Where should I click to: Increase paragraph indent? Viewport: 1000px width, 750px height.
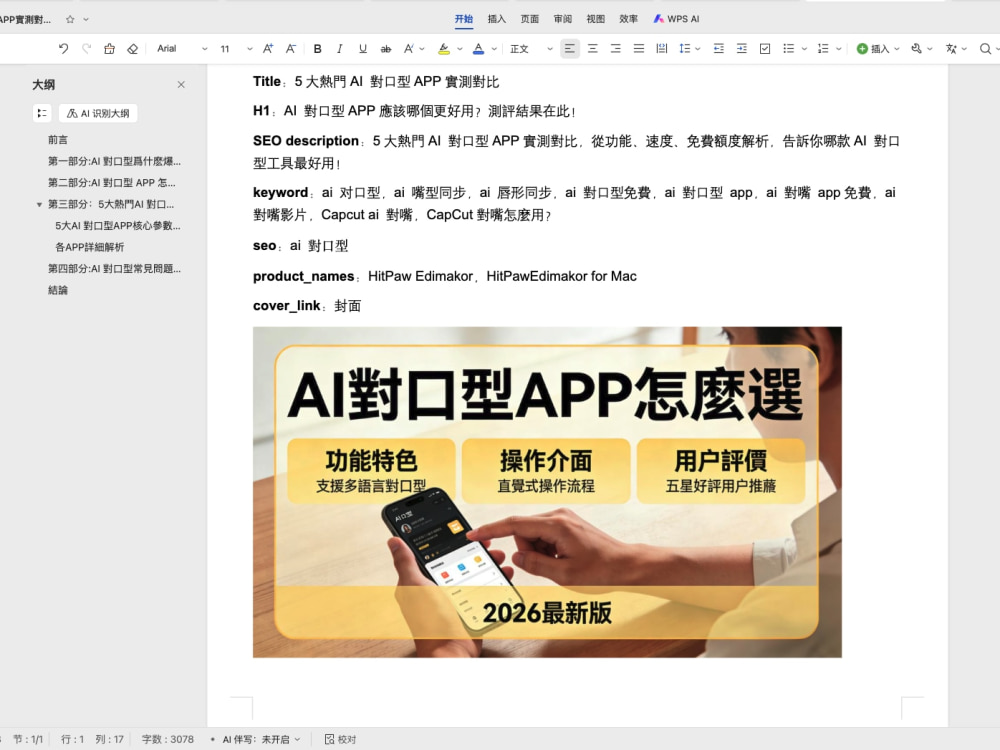click(x=741, y=48)
